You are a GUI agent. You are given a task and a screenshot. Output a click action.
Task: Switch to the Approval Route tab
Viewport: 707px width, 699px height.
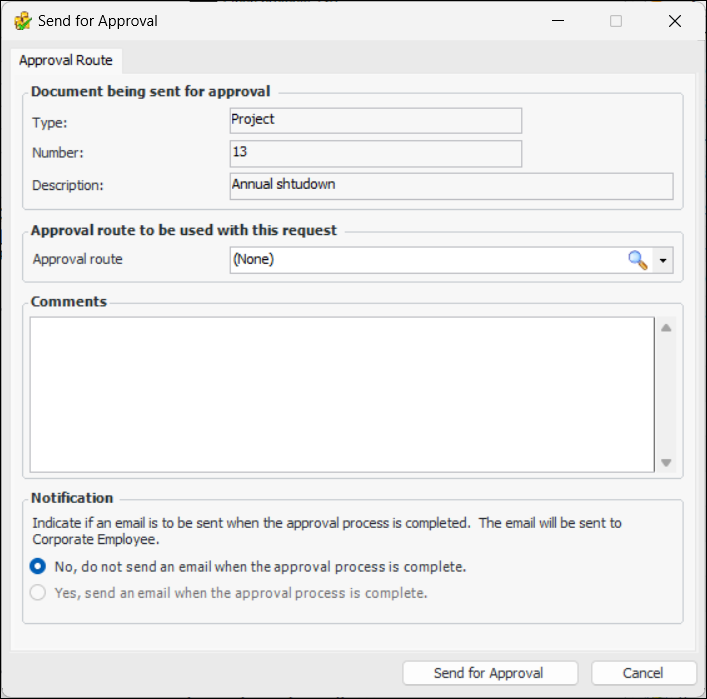tap(66, 60)
